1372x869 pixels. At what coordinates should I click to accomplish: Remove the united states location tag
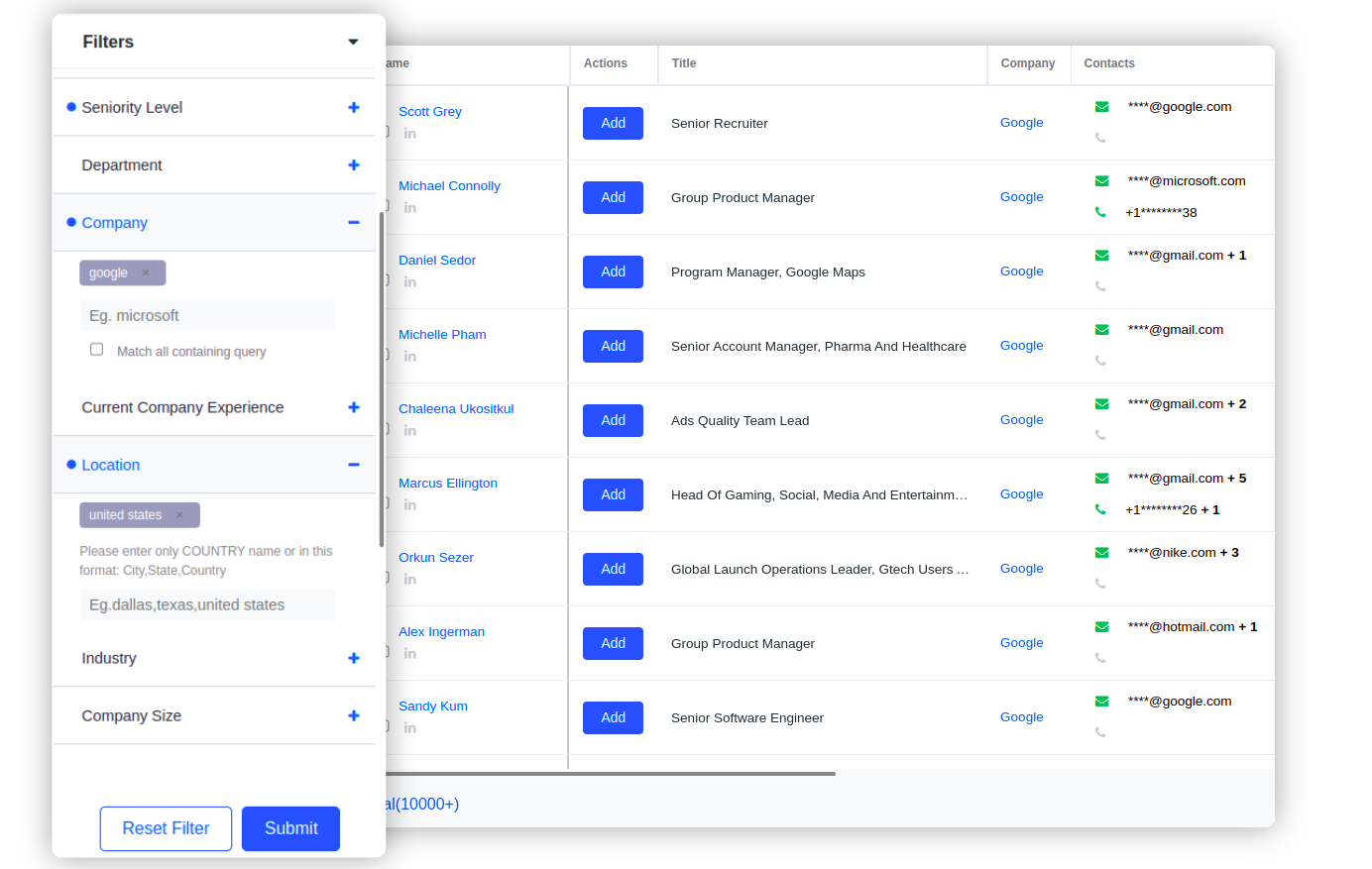pyautogui.click(x=179, y=515)
